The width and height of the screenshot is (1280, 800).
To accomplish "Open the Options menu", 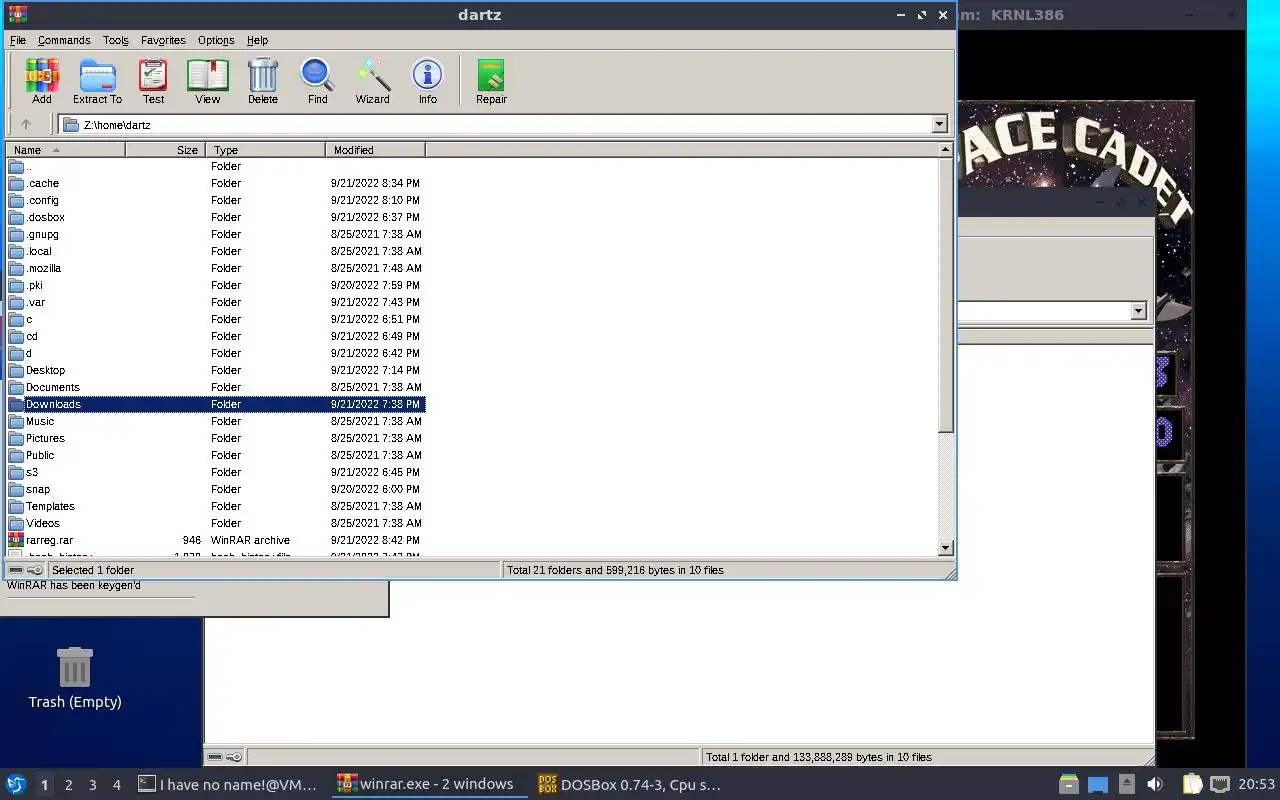I will 216,40.
